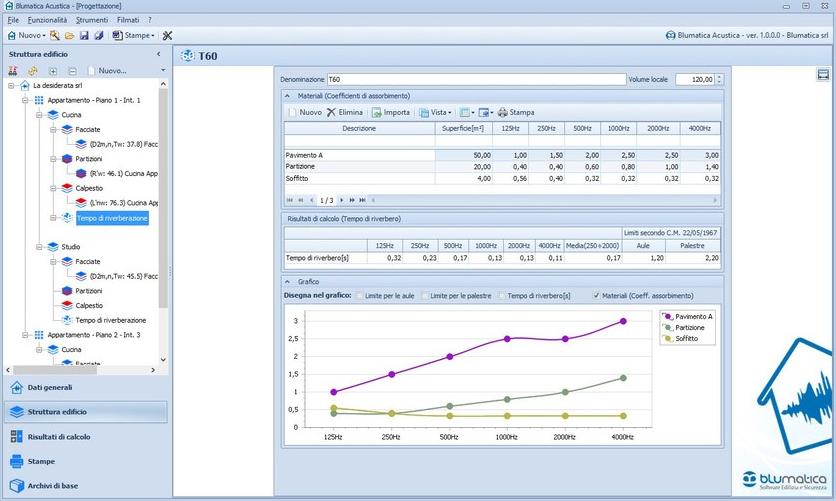Open the Strumenti menu
Screen dimensions: 836x501
pyautogui.click(x=92, y=20)
